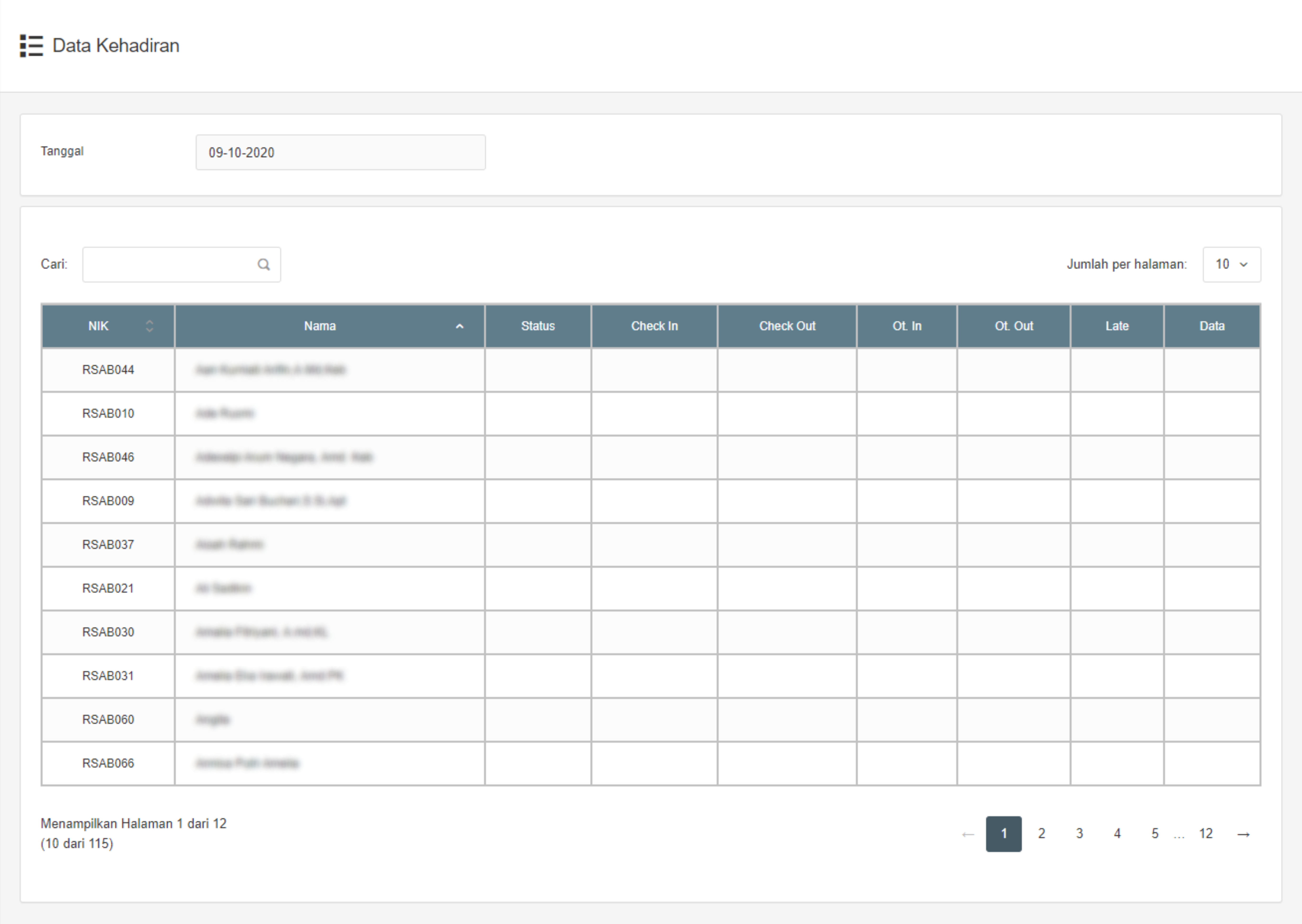Select current page 1 button

(1003, 834)
